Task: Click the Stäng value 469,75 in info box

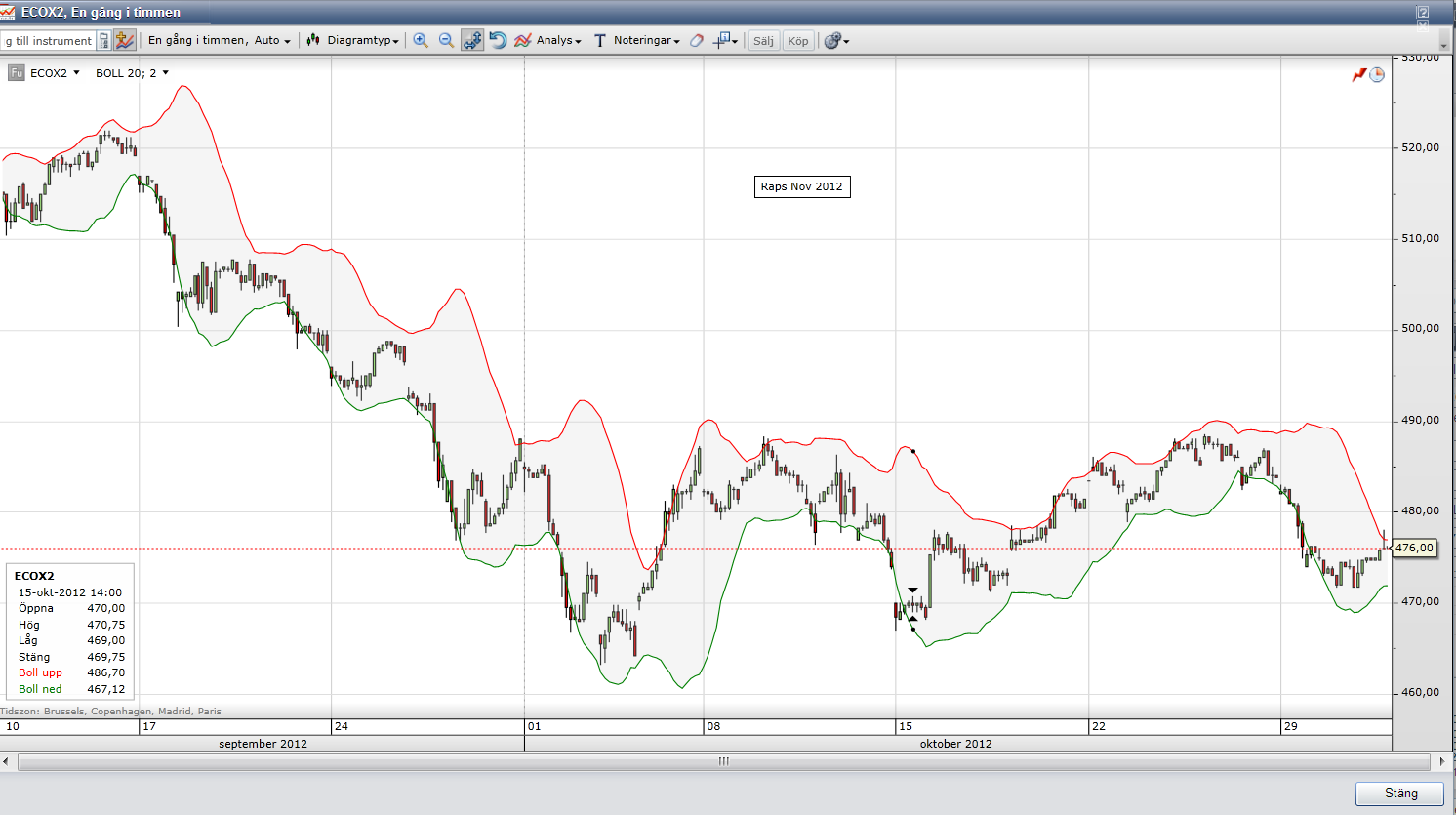Action: click(105, 657)
